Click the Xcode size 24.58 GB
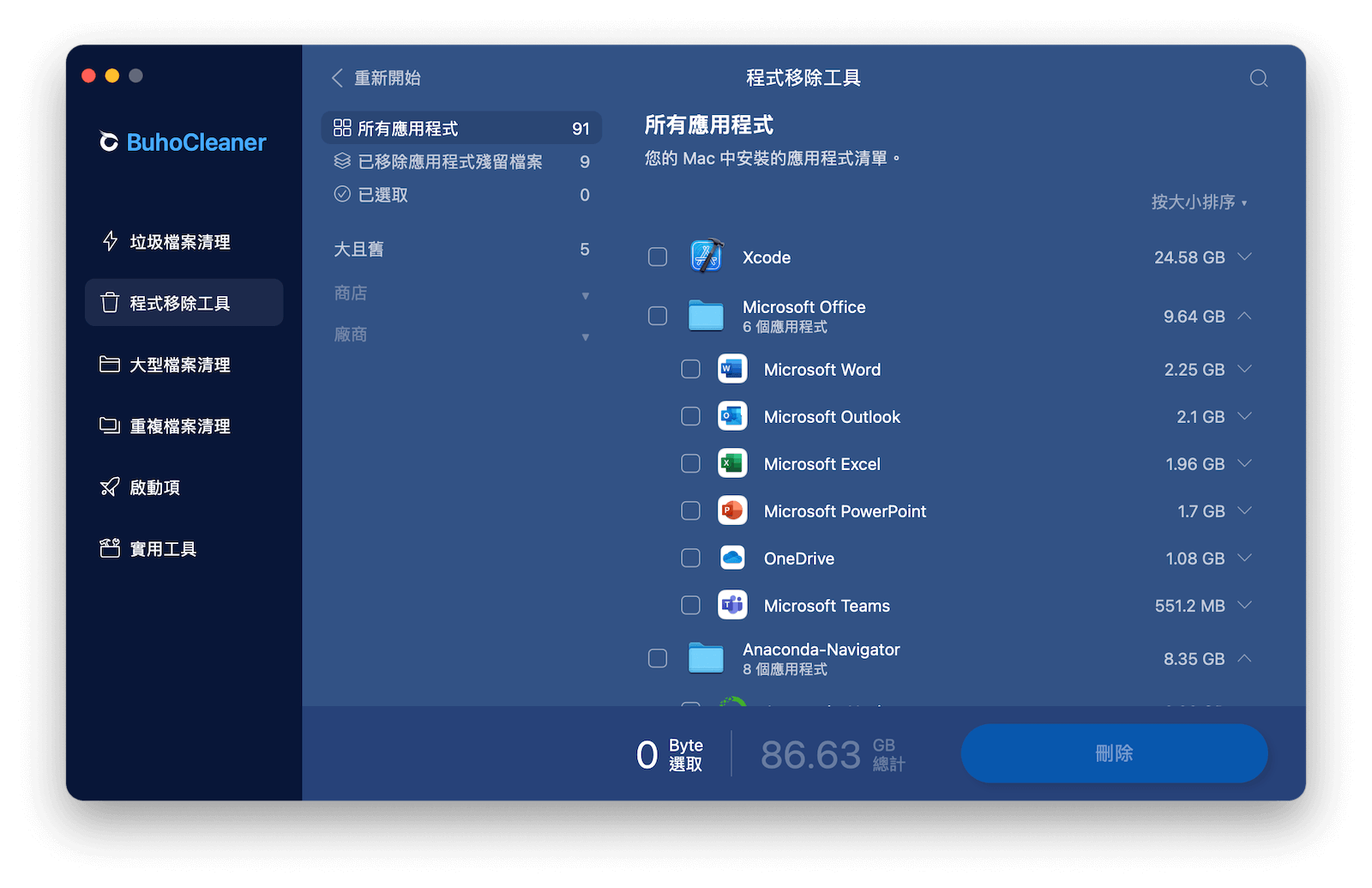The width and height of the screenshot is (1372, 888). (x=1189, y=257)
